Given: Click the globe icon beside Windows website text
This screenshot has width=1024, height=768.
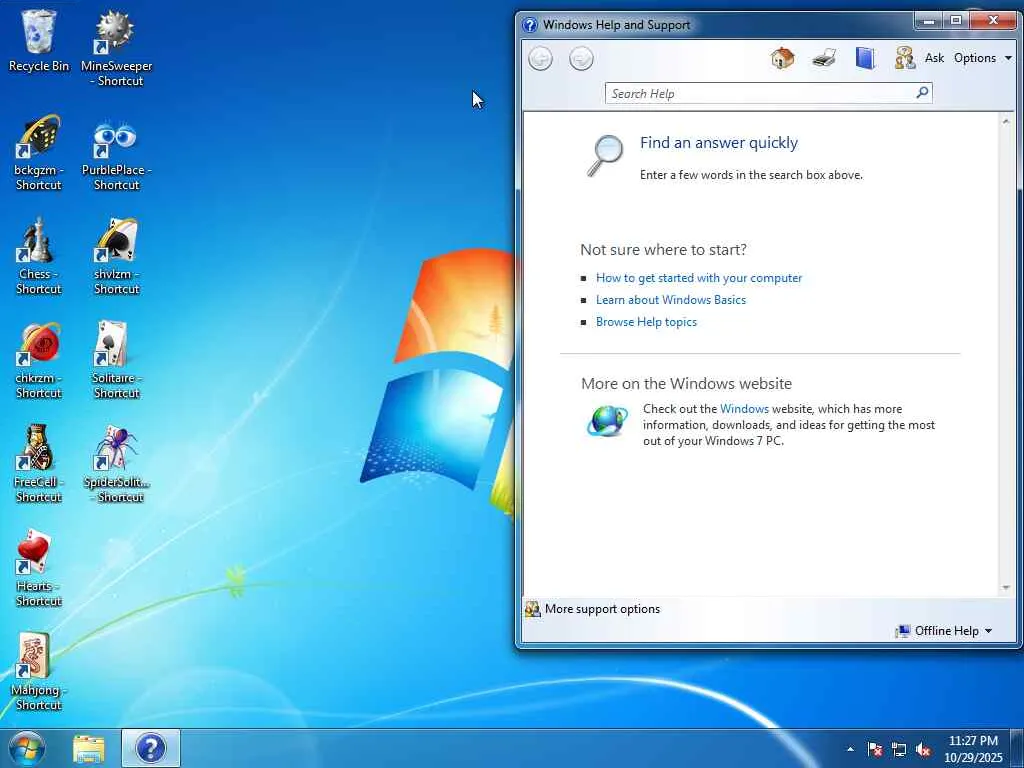Looking at the screenshot, I should click(607, 421).
